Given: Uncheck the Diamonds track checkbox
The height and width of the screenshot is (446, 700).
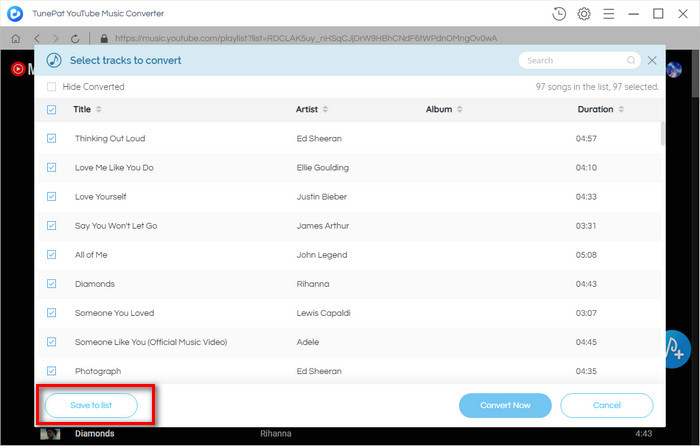Looking at the screenshot, I should [51, 283].
